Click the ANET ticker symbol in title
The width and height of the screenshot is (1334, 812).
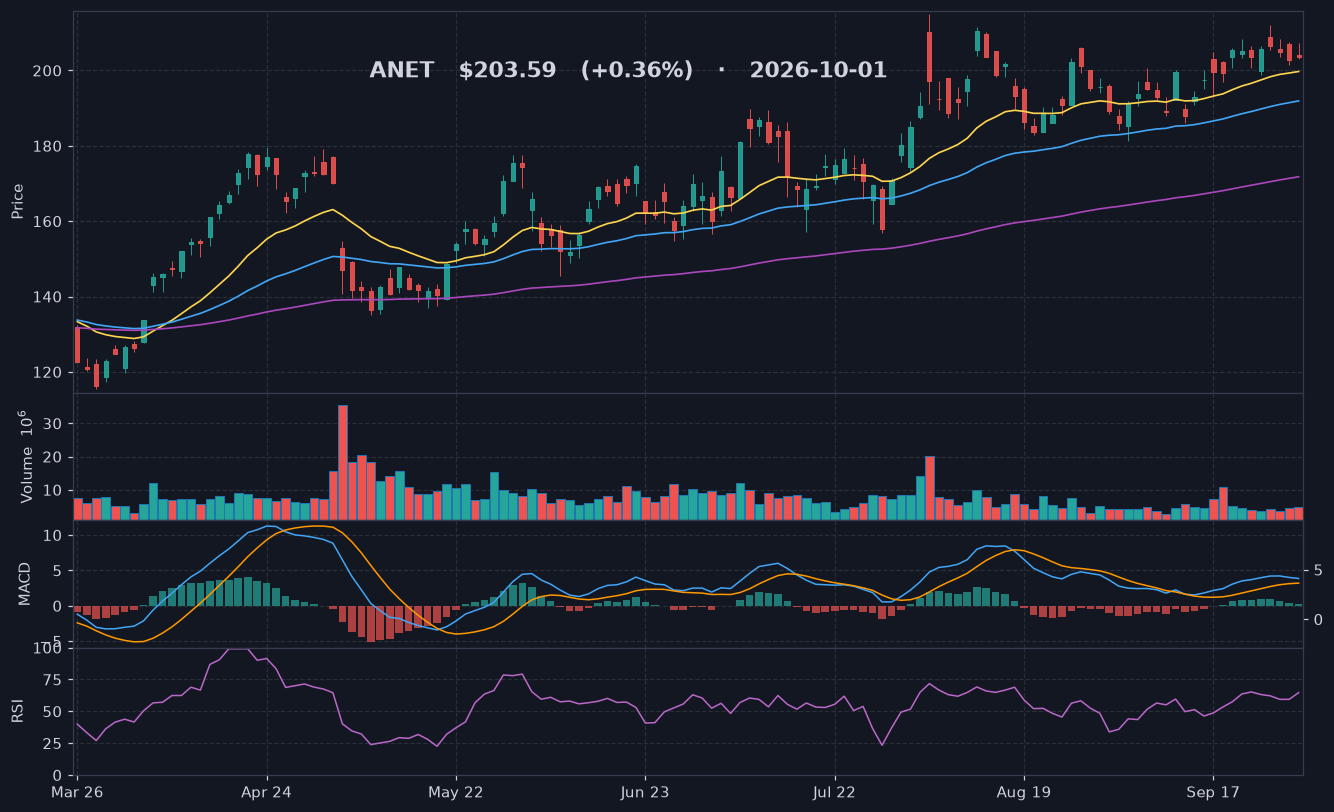point(402,71)
